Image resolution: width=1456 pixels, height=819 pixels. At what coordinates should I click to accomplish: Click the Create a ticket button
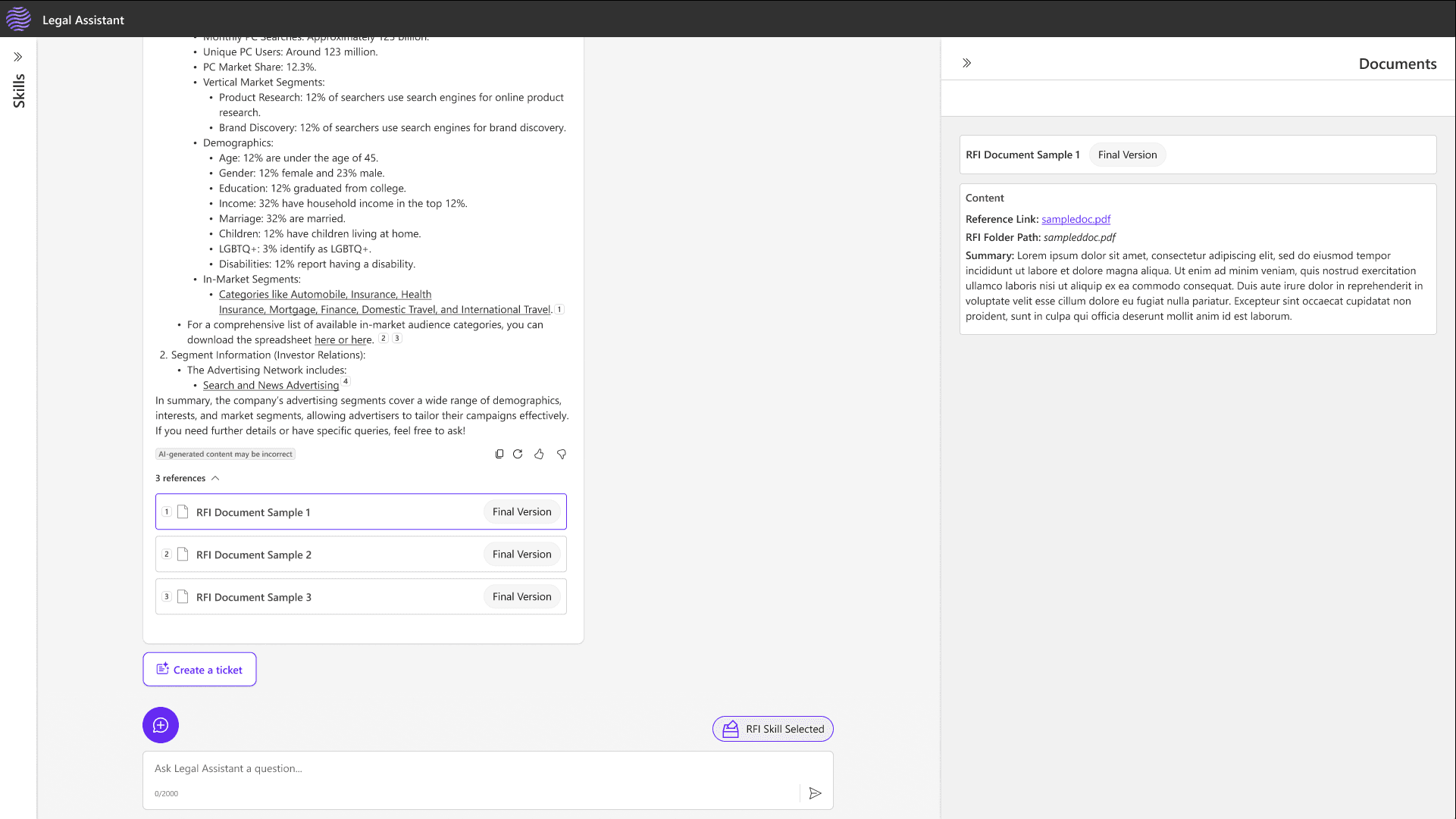(x=199, y=670)
